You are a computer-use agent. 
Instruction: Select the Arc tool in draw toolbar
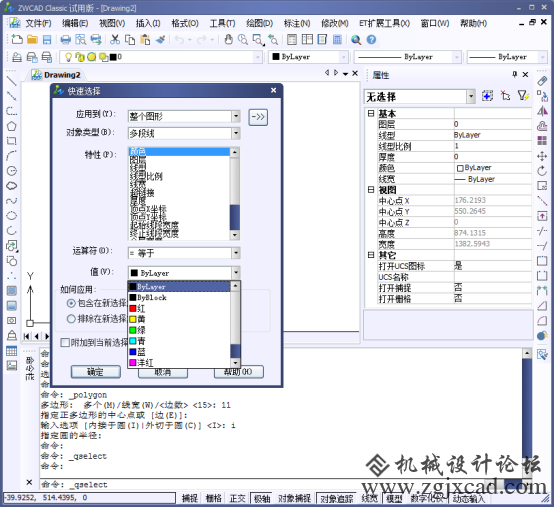point(11,156)
